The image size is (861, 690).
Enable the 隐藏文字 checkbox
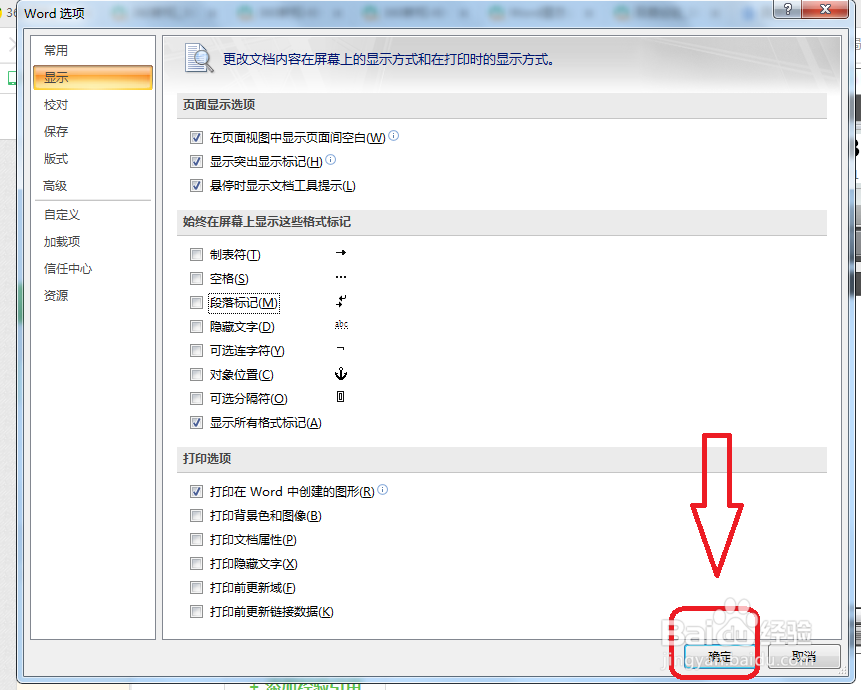196,326
